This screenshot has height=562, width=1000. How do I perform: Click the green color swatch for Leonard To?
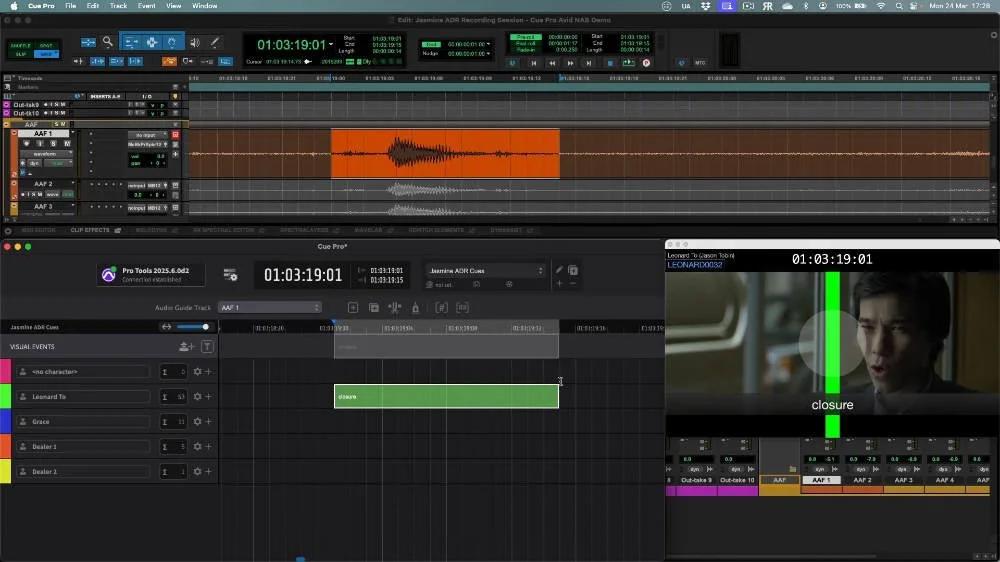coord(6,396)
